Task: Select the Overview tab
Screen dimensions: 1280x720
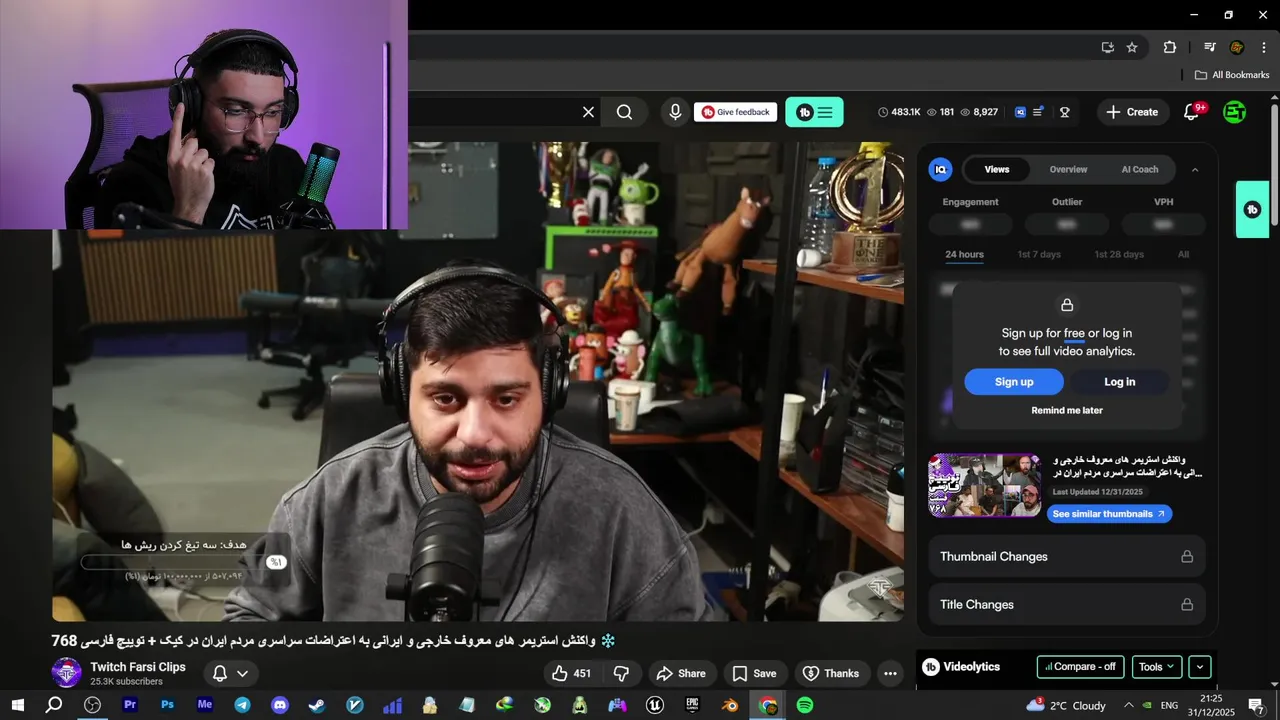Action: (1068, 169)
